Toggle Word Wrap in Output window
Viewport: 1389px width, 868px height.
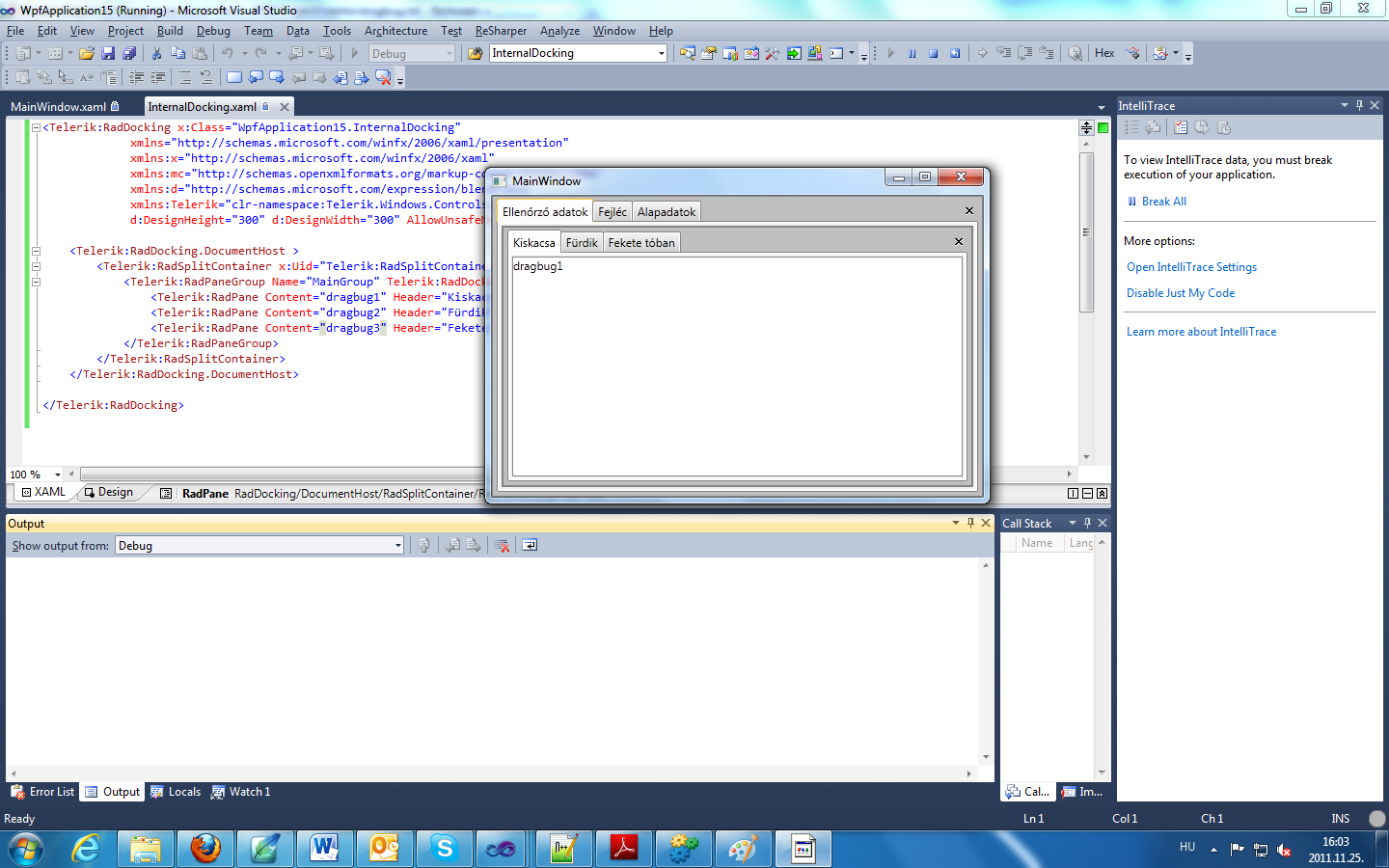coord(530,546)
